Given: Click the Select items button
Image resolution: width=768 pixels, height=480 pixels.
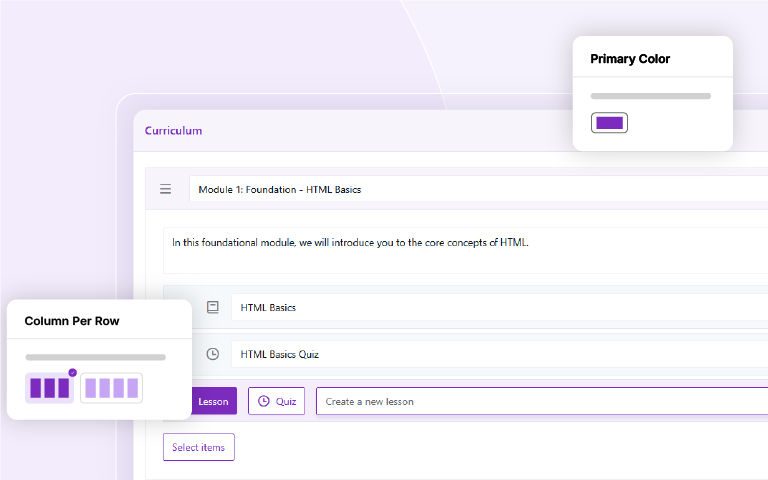Looking at the screenshot, I should point(199,447).
